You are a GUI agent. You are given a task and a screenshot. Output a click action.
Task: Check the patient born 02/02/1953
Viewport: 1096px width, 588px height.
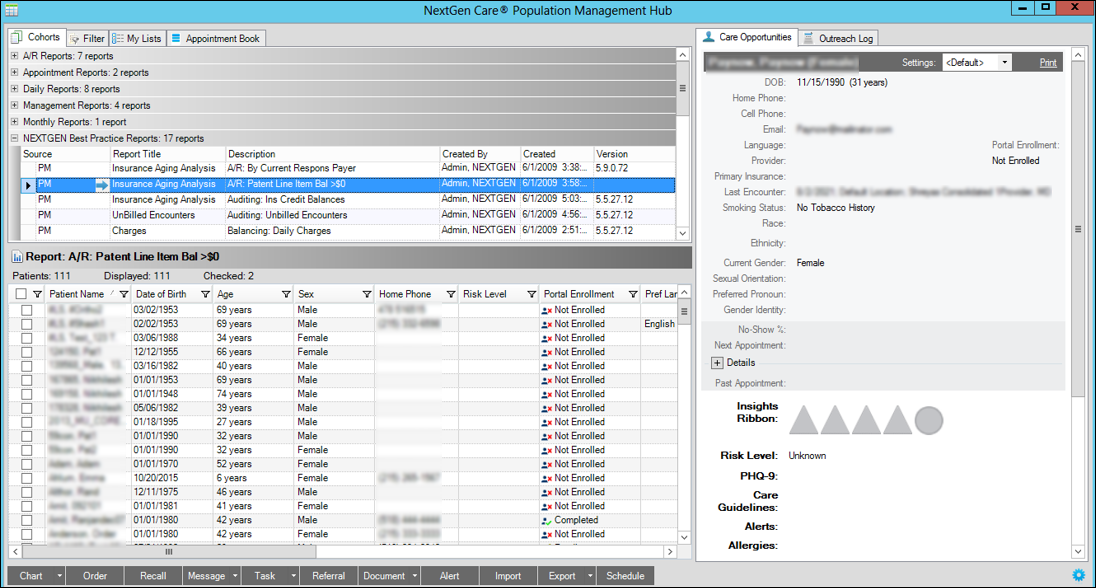pyautogui.click(x=27, y=324)
